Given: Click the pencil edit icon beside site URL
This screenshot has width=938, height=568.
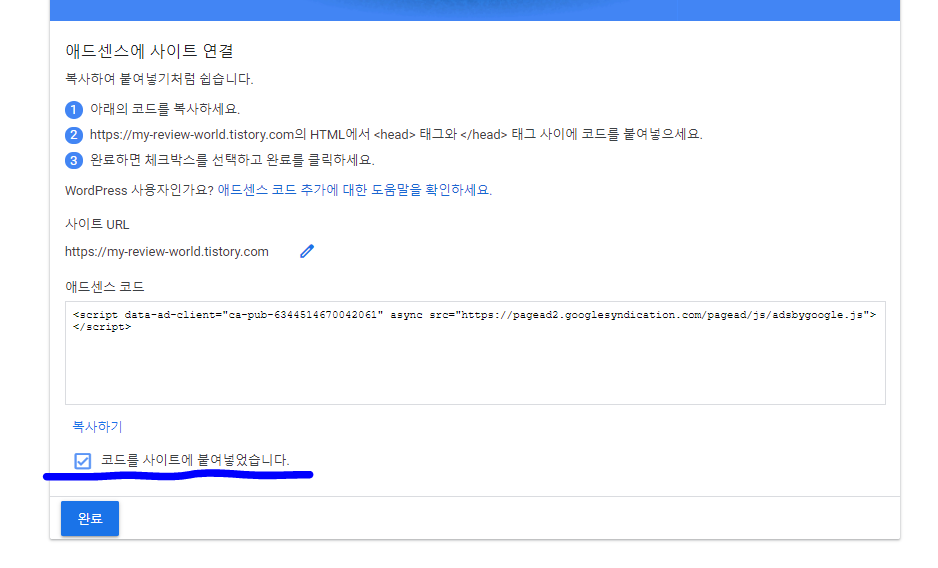Looking at the screenshot, I should point(307,251).
